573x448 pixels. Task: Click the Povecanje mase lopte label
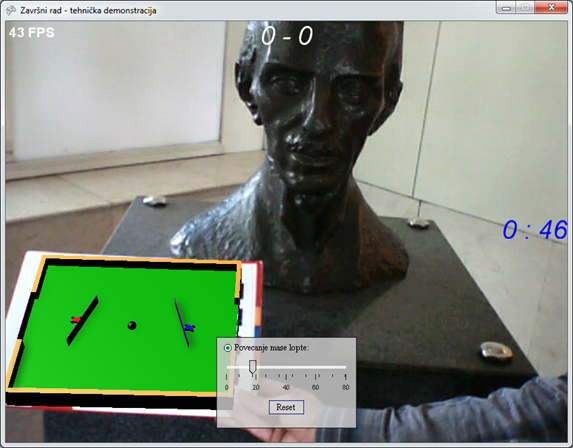[x=272, y=348]
